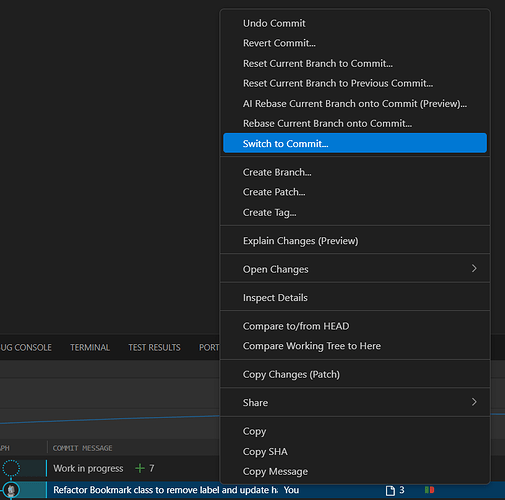Click Create Tag... menu entry

click(x=355, y=212)
